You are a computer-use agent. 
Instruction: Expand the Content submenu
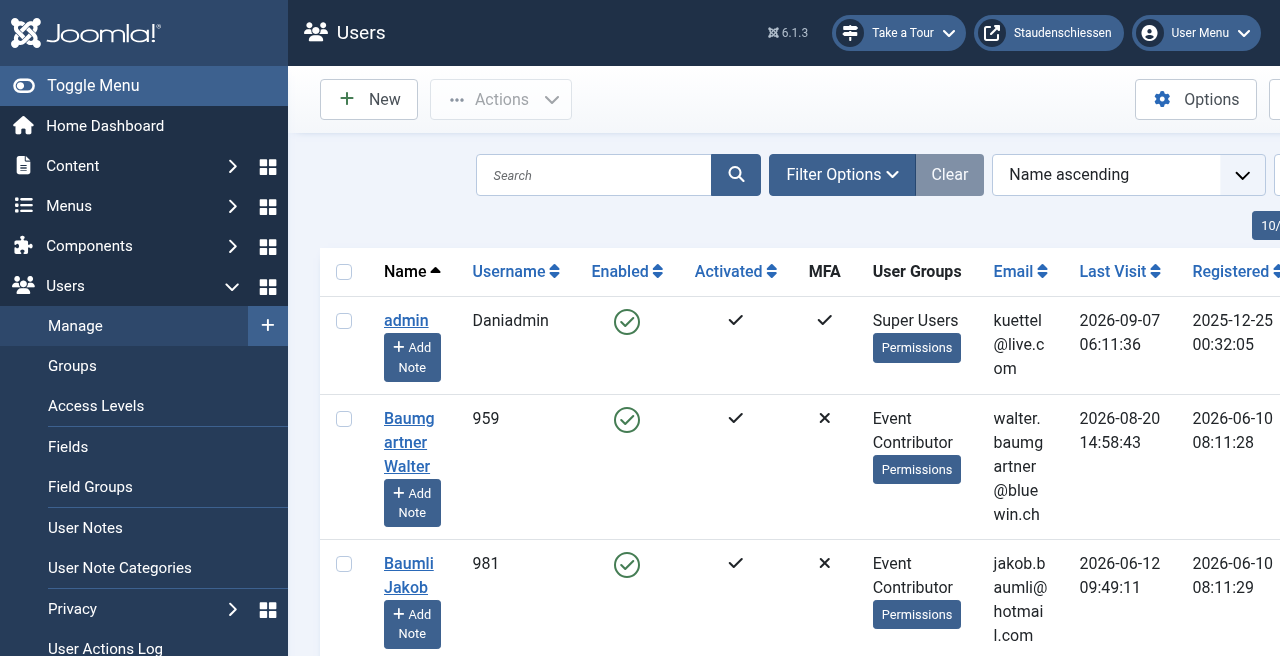pos(232,166)
